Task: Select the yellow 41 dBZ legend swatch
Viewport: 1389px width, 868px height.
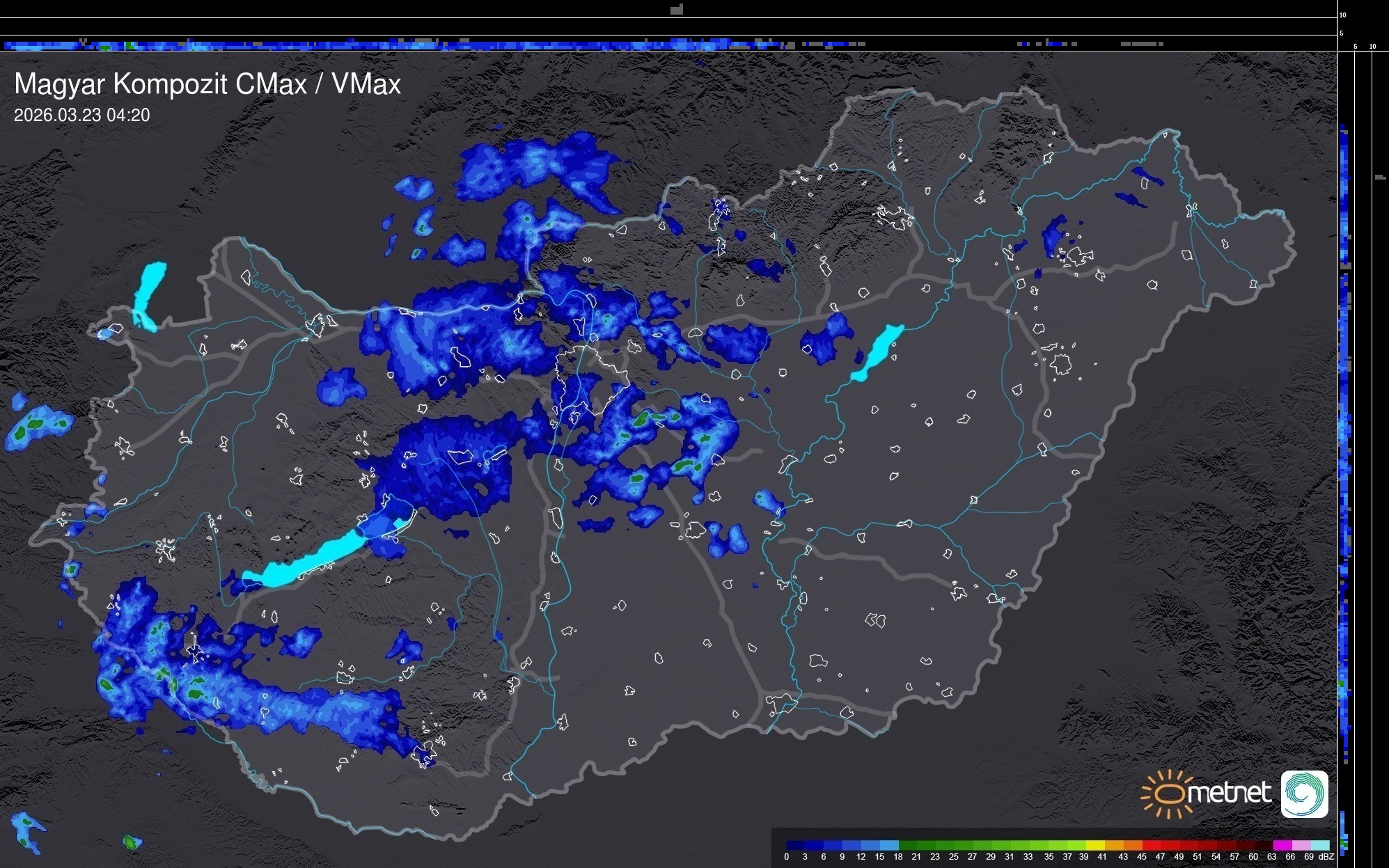Action: click(x=1097, y=845)
